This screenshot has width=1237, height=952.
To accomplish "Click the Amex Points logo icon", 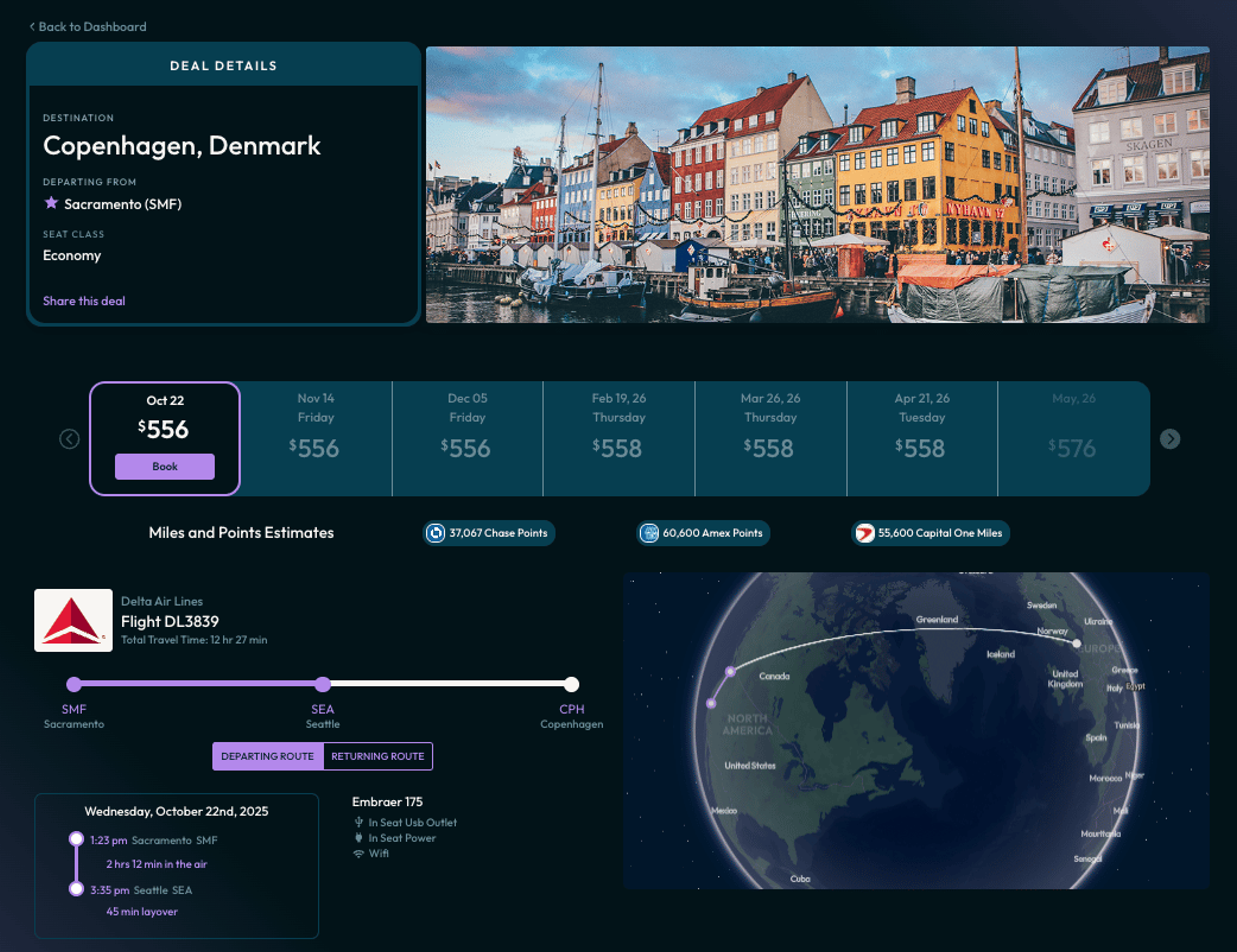I will pos(649,533).
